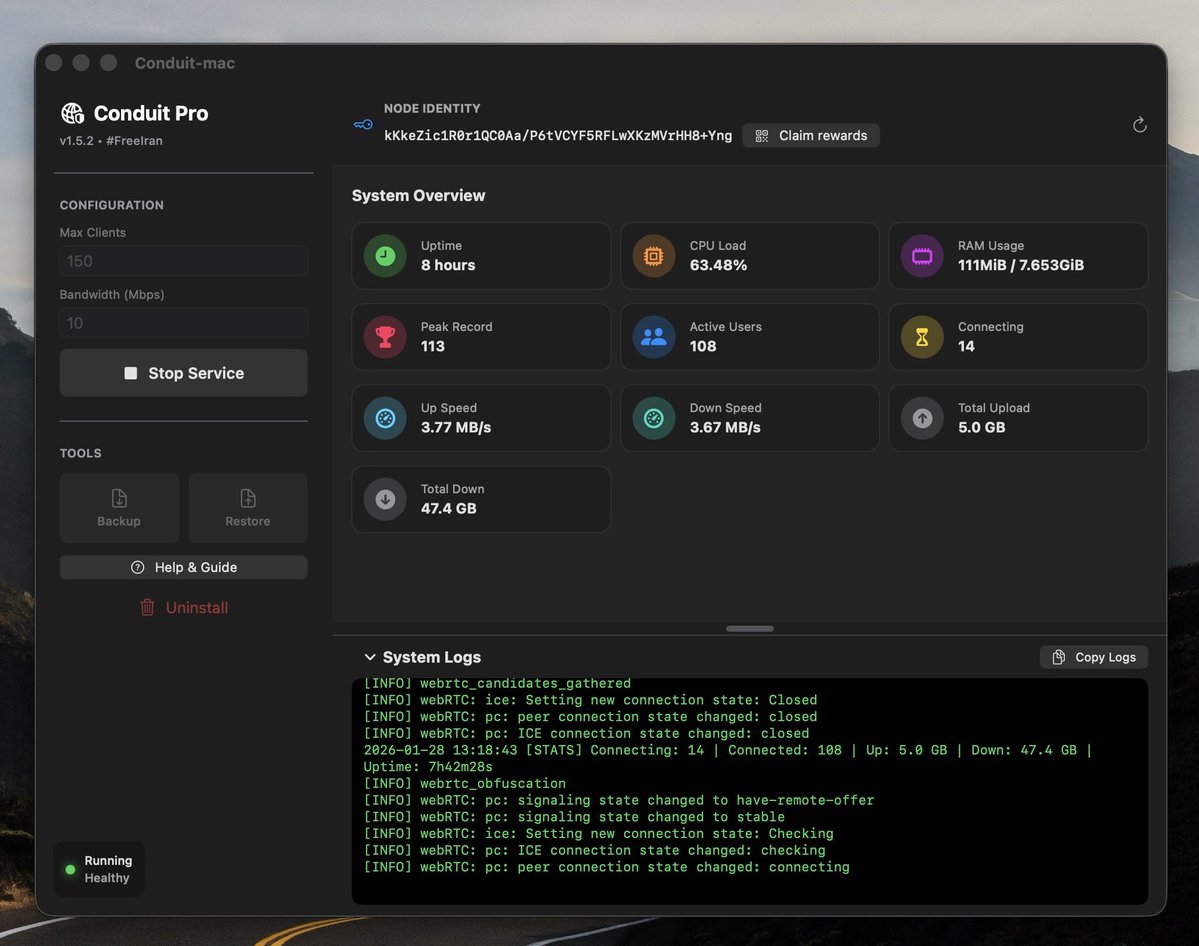Click the panel divider handle above System Logs
This screenshot has width=1199, height=946.
(x=749, y=629)
